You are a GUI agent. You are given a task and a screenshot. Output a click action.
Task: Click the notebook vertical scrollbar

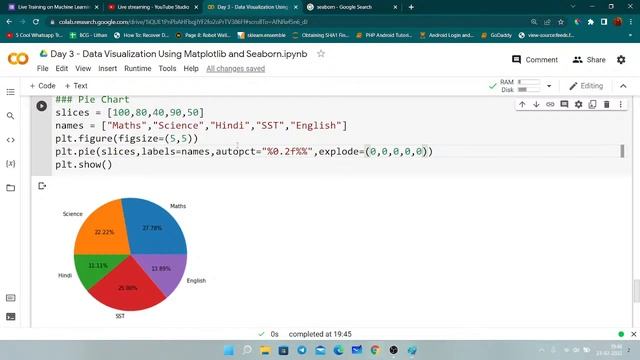click(x=636, y=291)
